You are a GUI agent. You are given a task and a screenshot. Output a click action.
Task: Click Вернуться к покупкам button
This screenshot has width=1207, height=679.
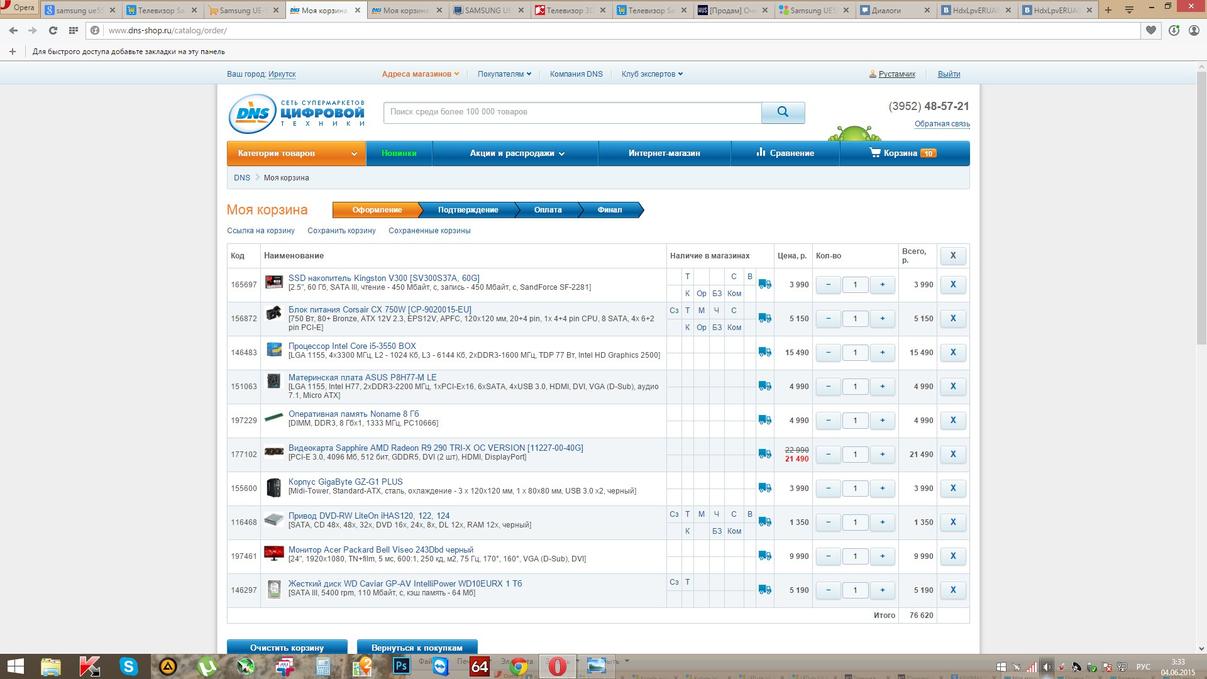pos(417,647)
